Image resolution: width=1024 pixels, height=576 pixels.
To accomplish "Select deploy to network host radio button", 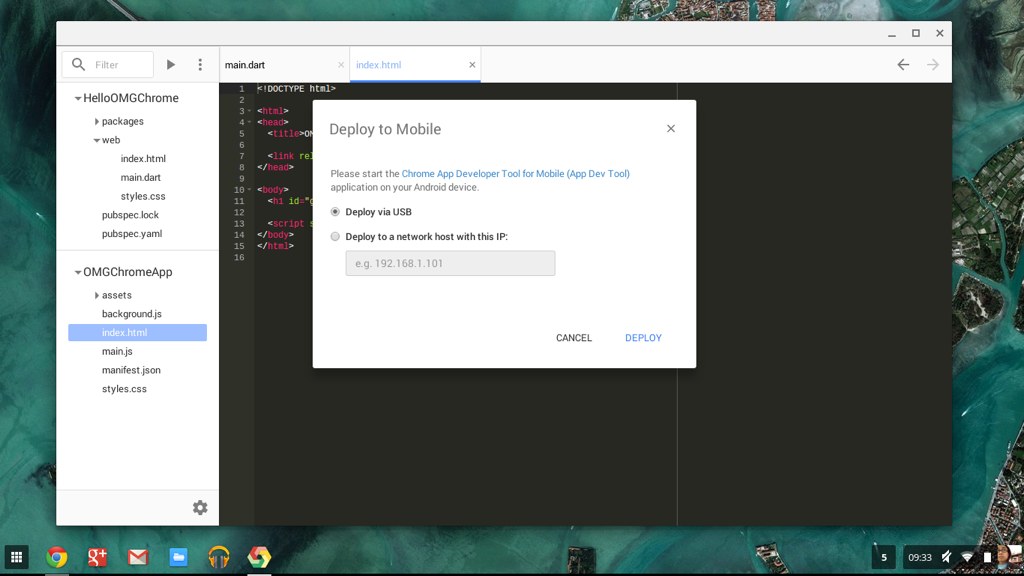I will [x=335, y=237].
